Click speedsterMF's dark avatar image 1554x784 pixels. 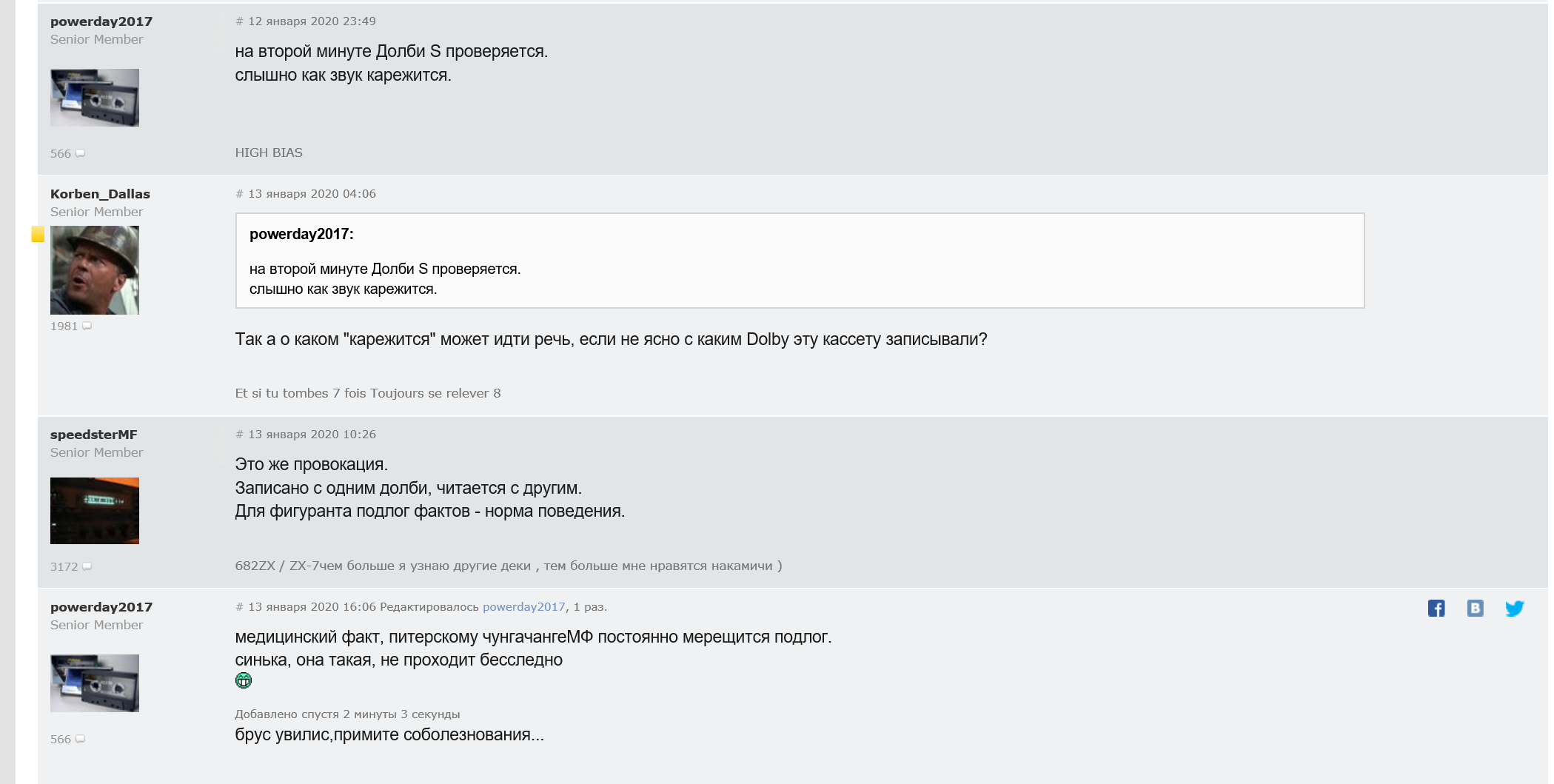(x=95, y=511)
